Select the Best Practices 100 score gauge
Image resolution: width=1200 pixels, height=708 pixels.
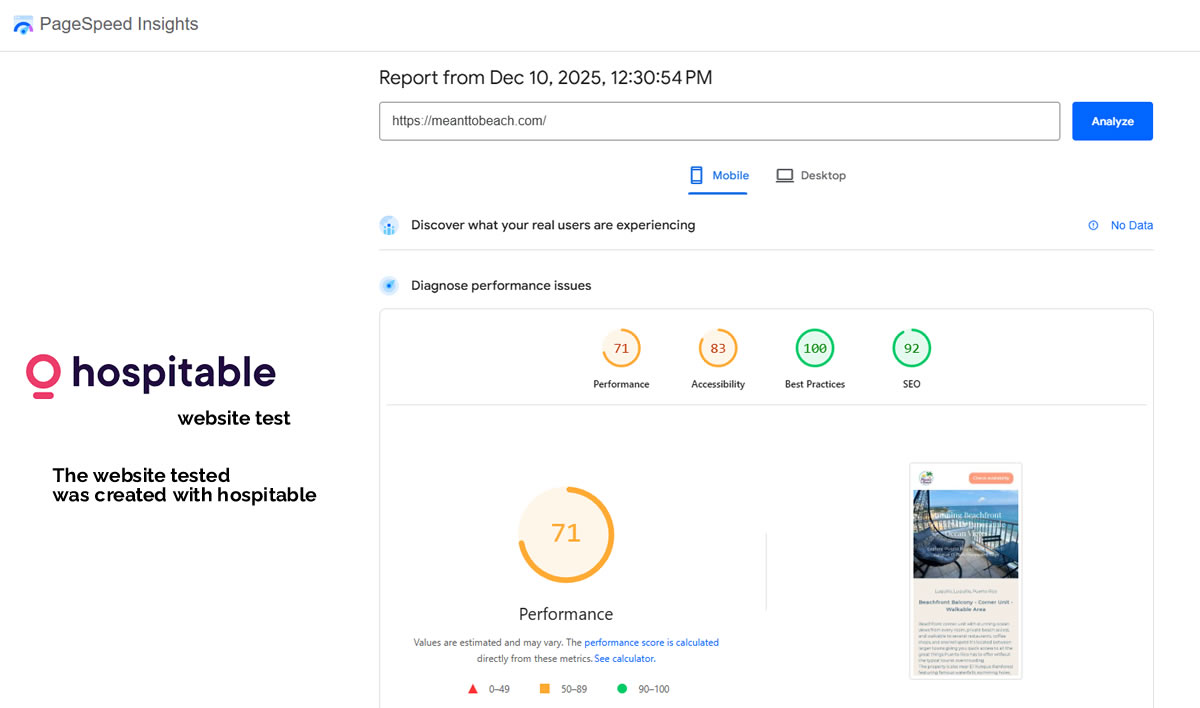(814, 349)
